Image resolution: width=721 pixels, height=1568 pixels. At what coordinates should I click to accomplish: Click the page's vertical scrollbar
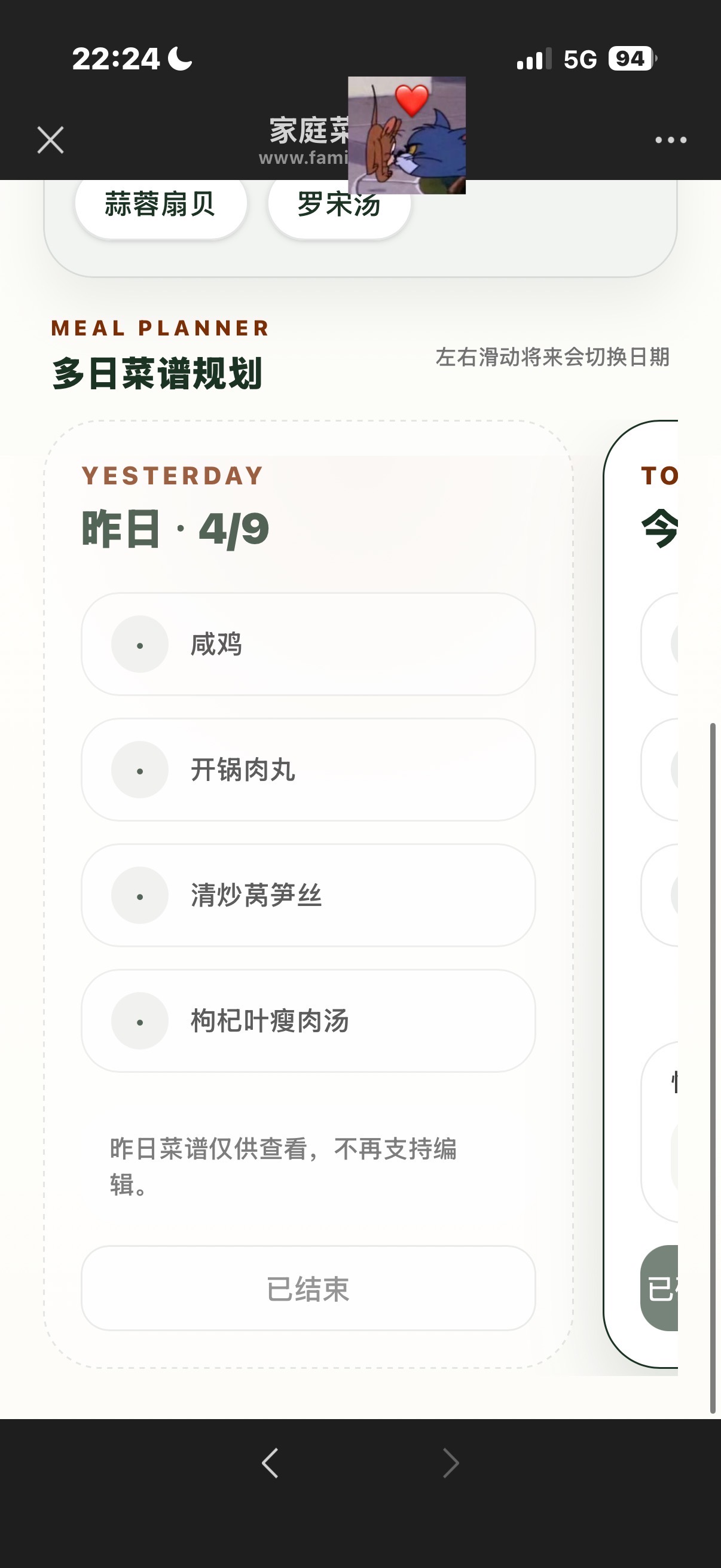click(x=713, y=1065)
